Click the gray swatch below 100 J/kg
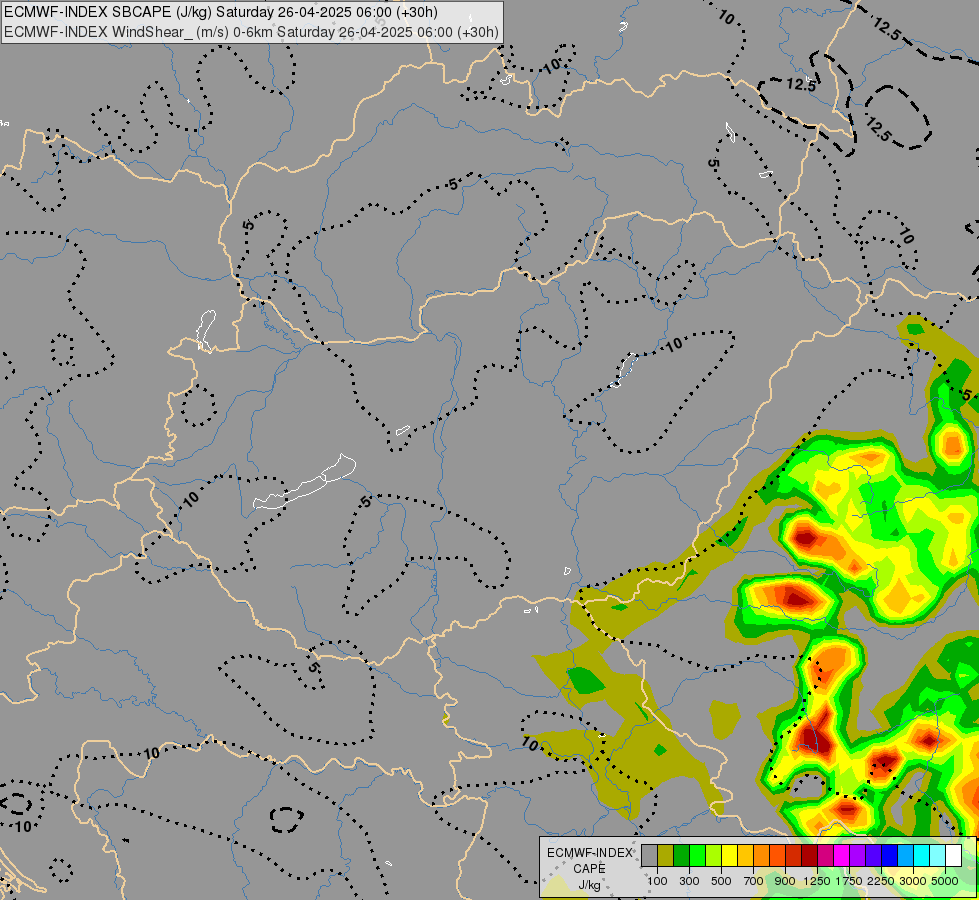The width and height of the screenshot is (979, 900). click(649, 856)
